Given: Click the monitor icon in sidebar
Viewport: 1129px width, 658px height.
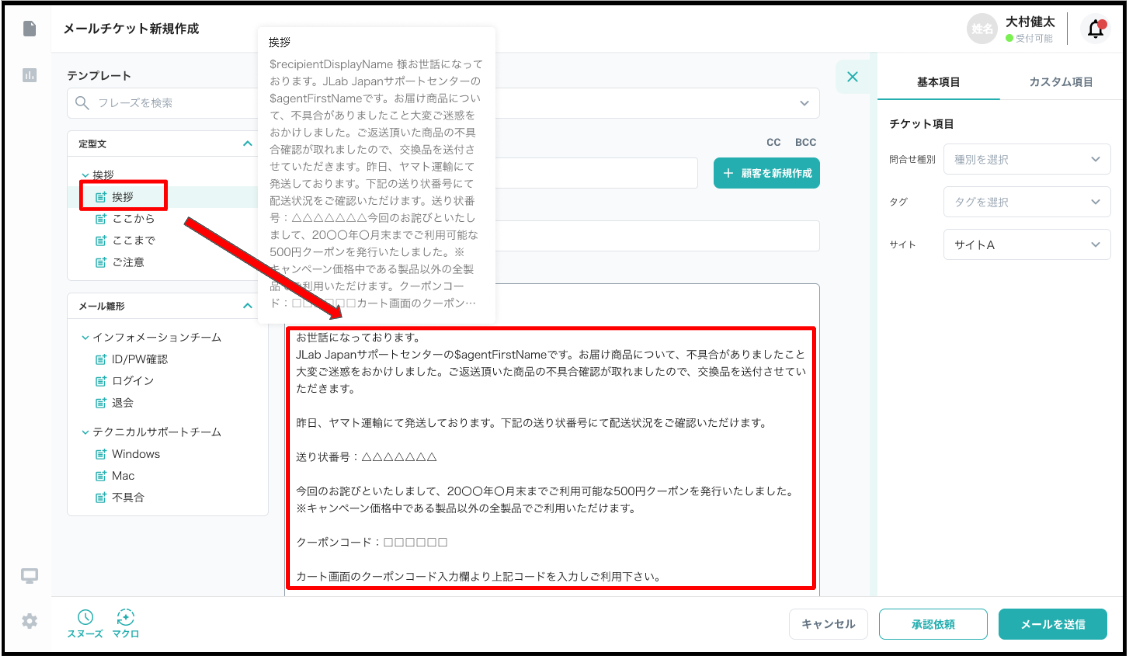Looking at the screenshot, I should 30,576.
